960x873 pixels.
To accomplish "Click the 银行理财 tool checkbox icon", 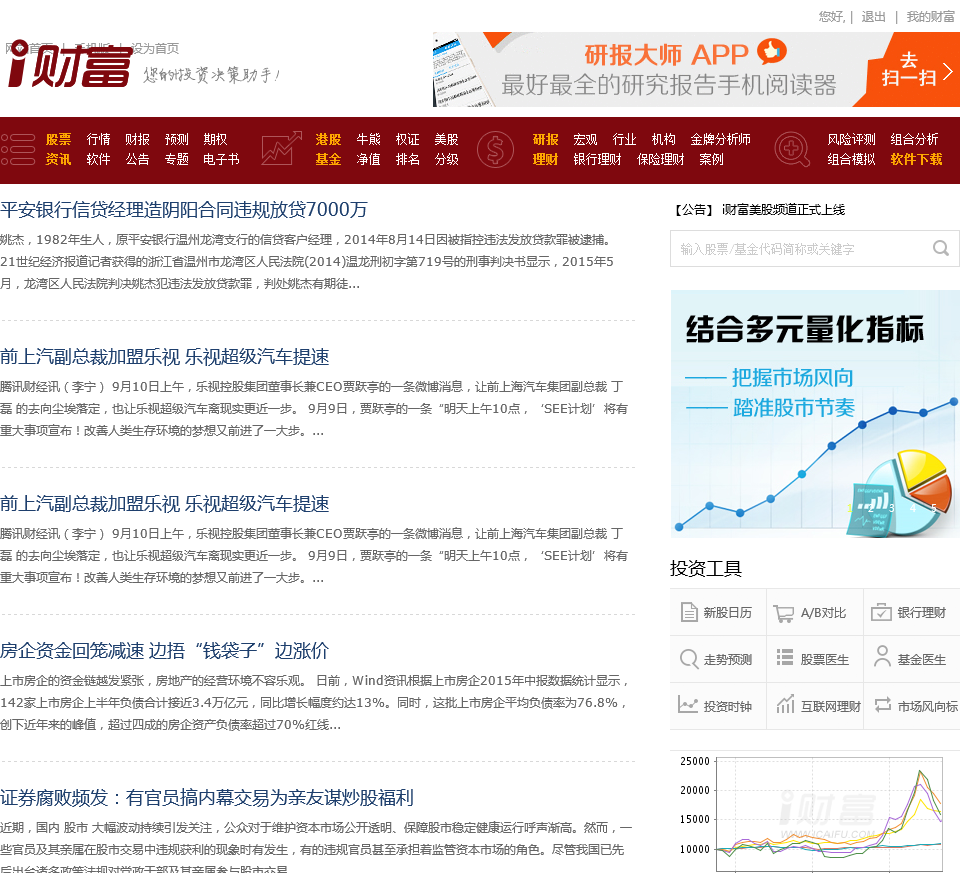I will tap(881, 612).
